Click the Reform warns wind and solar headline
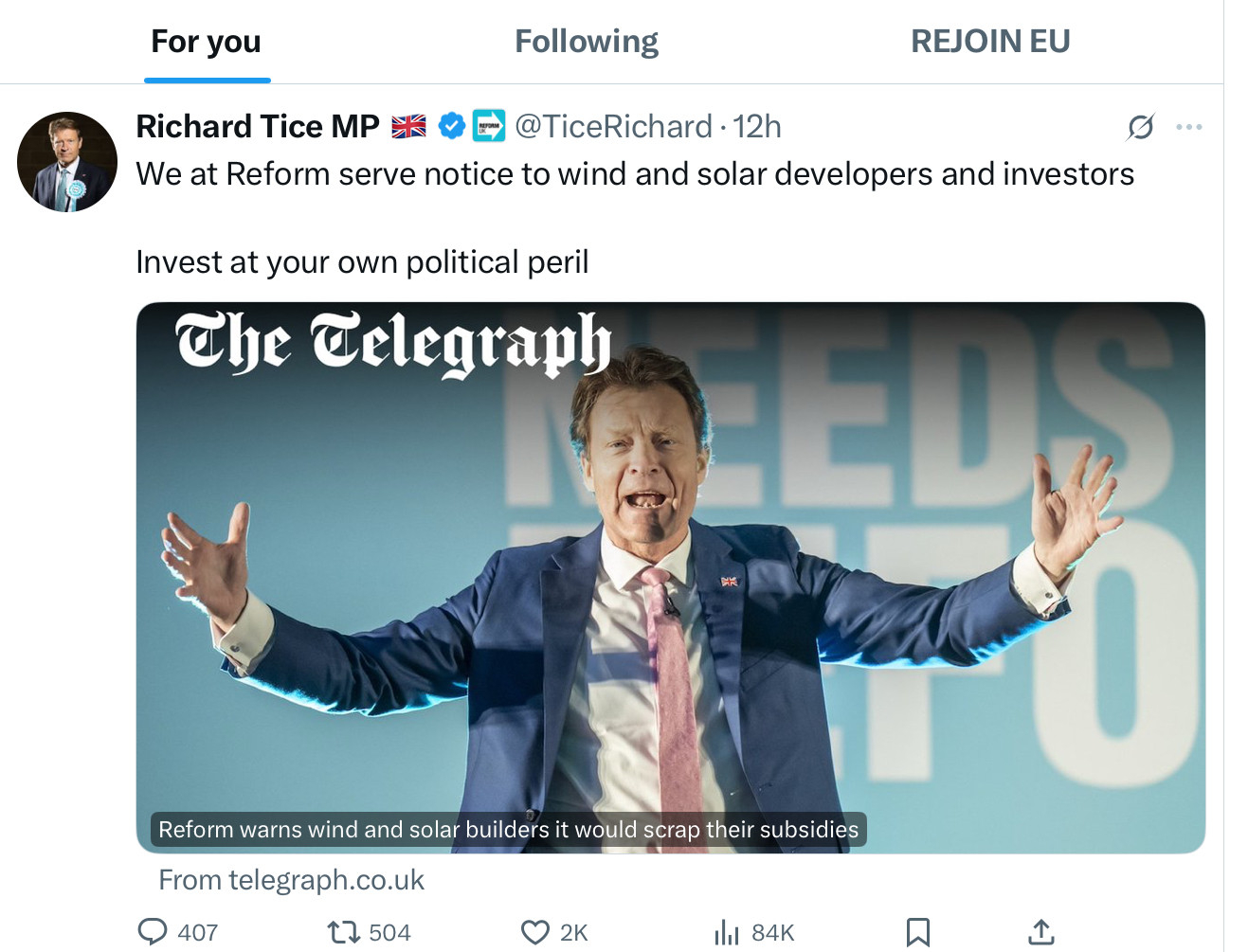1248x952 pixels. tap(508, 830)
